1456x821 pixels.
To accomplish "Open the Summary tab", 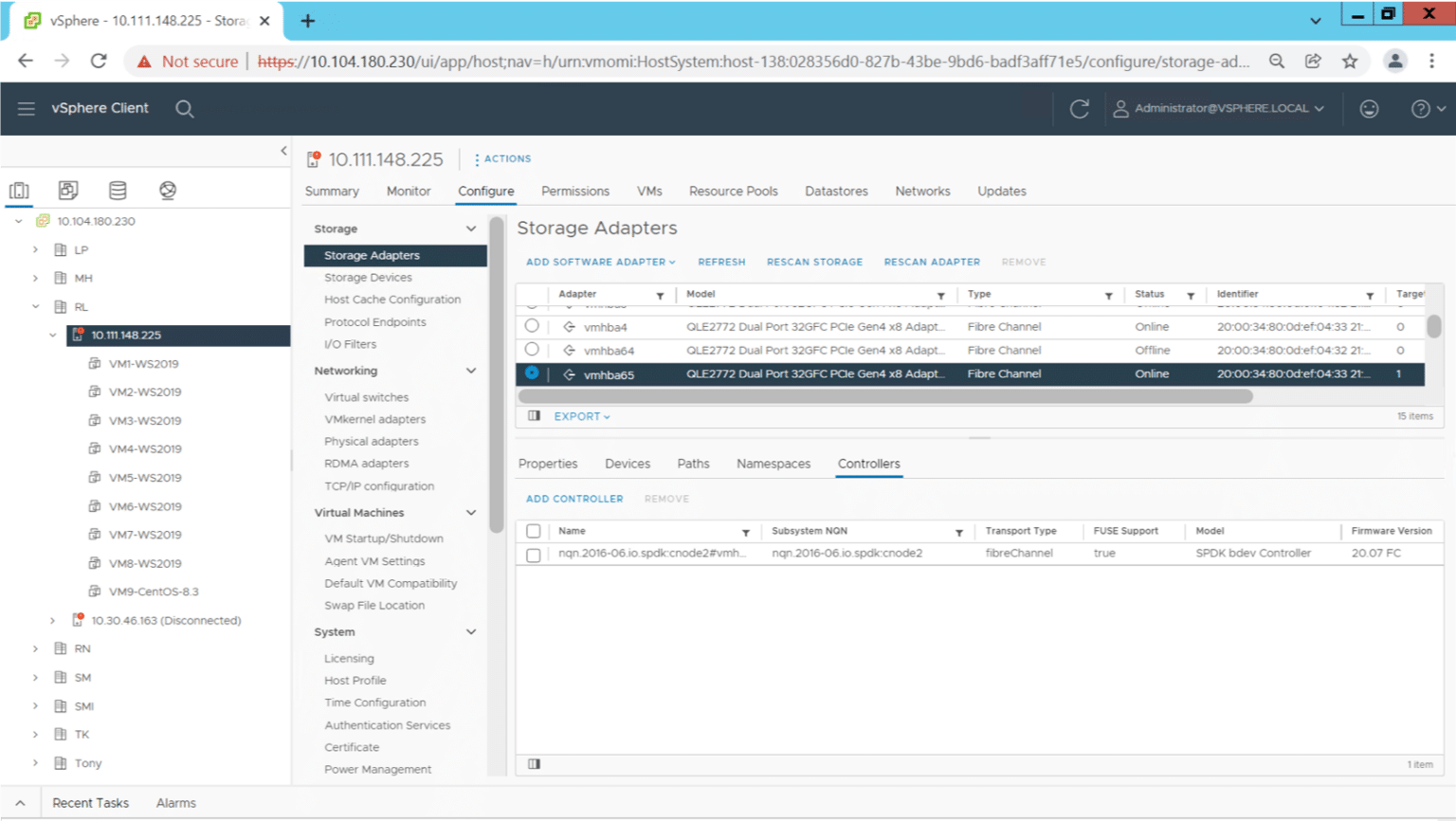I will point(332,192).
